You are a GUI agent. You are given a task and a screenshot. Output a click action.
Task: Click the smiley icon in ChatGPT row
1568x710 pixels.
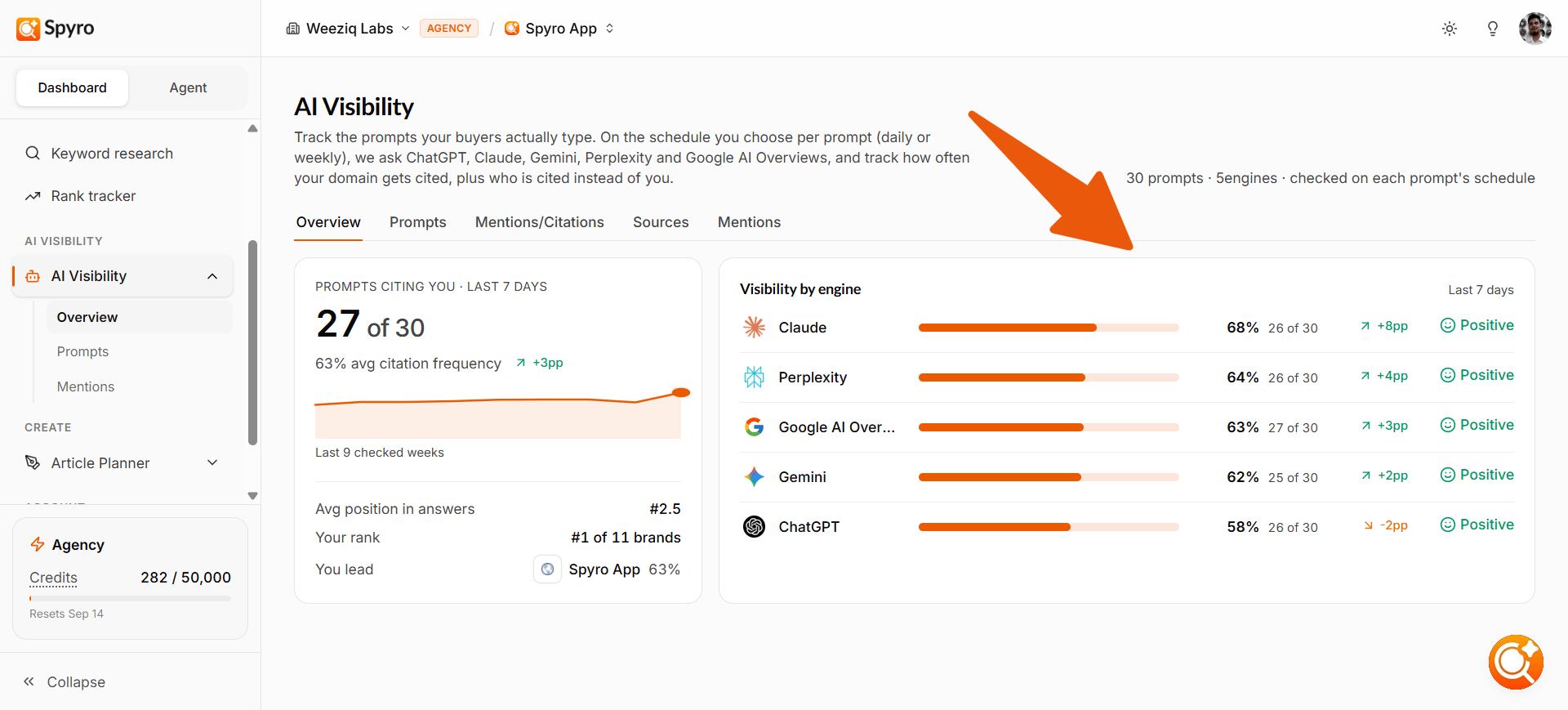1447,525
